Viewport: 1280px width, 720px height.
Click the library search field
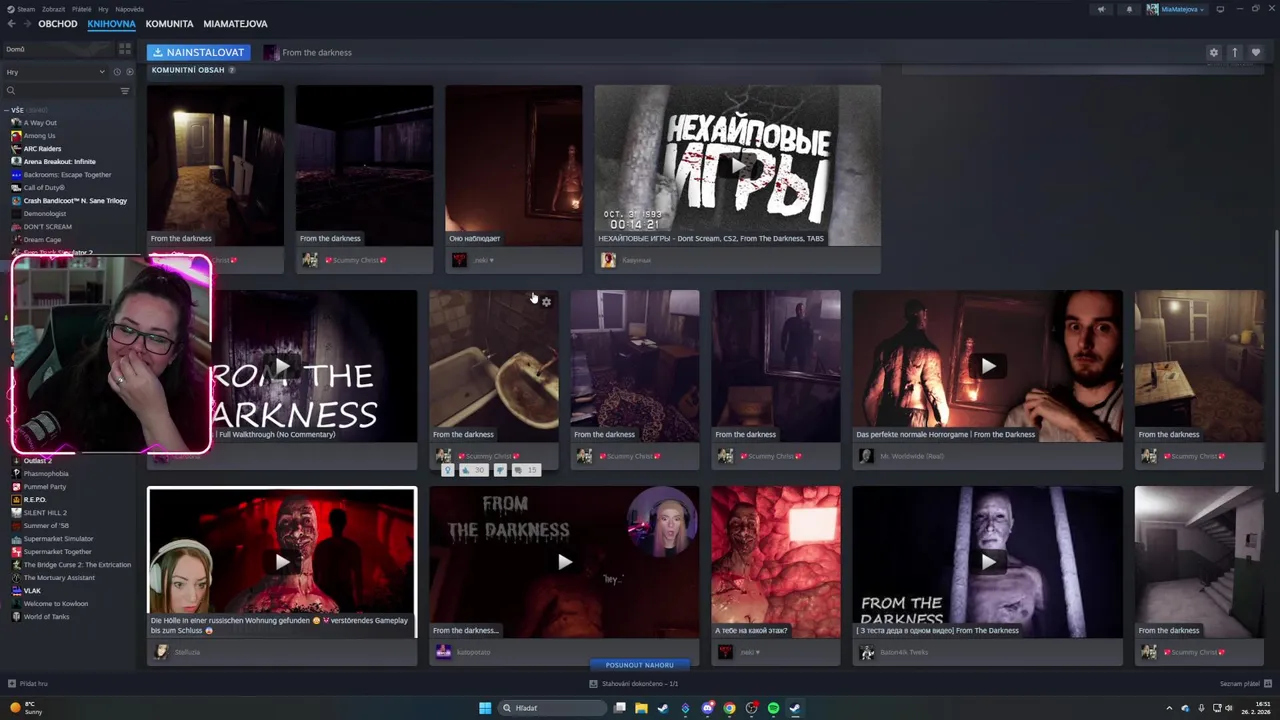click(60, 91)
